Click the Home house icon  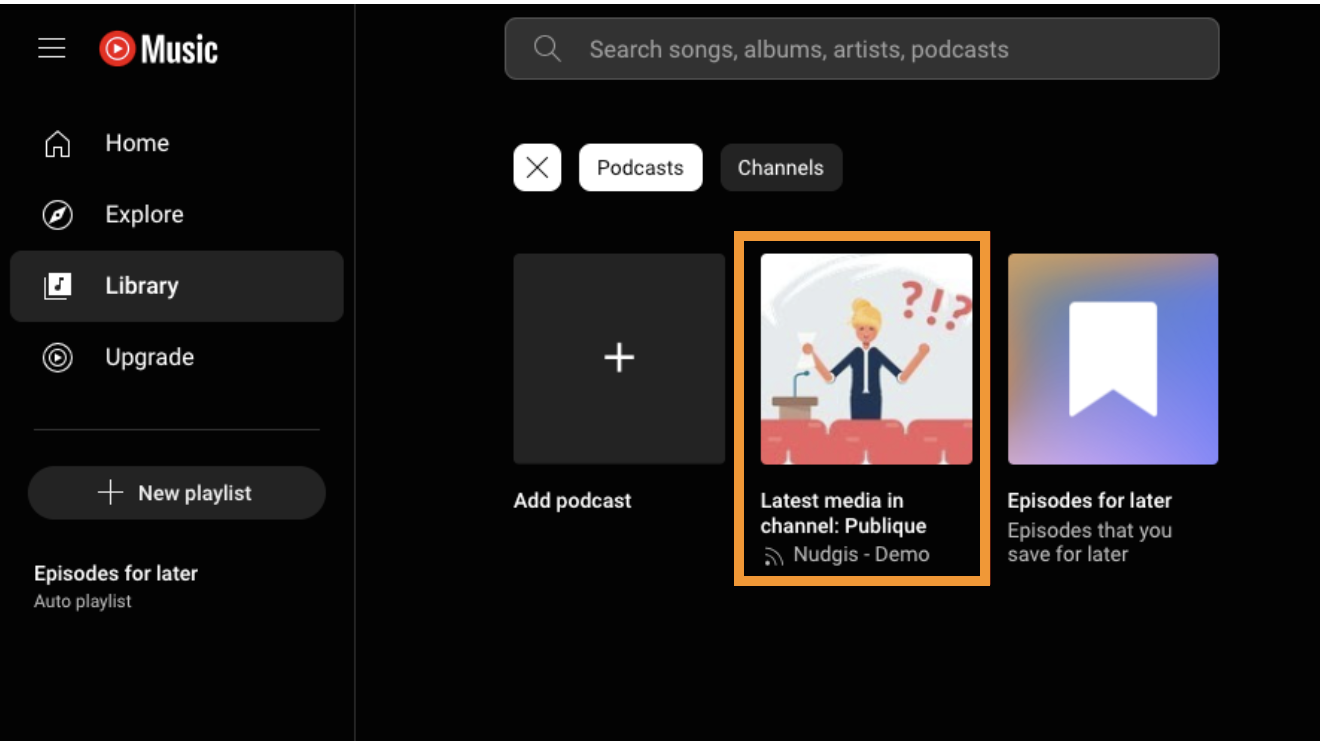point(58,144)
